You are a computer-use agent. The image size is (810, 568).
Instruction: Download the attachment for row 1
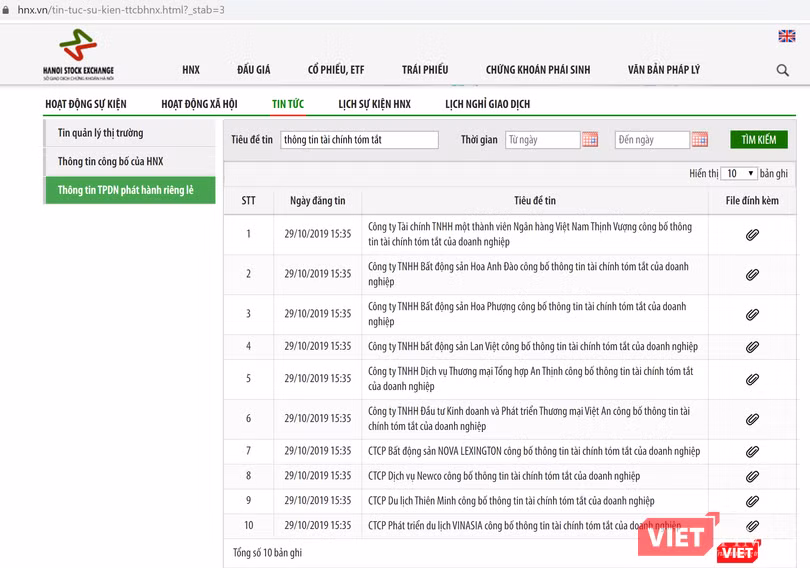coord(752,235)
